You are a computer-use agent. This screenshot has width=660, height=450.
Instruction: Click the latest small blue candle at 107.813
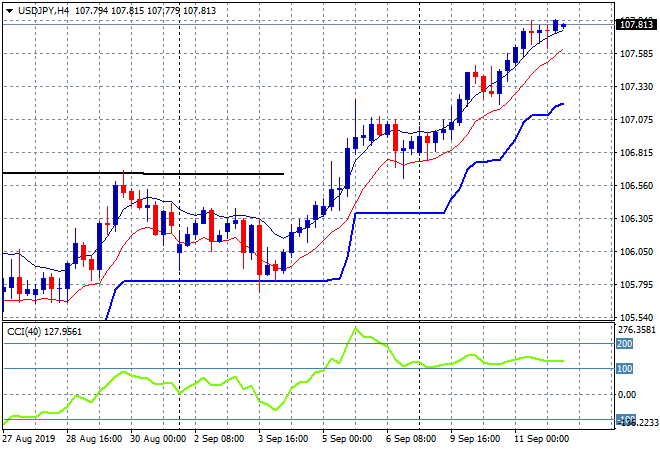[564, 26]
